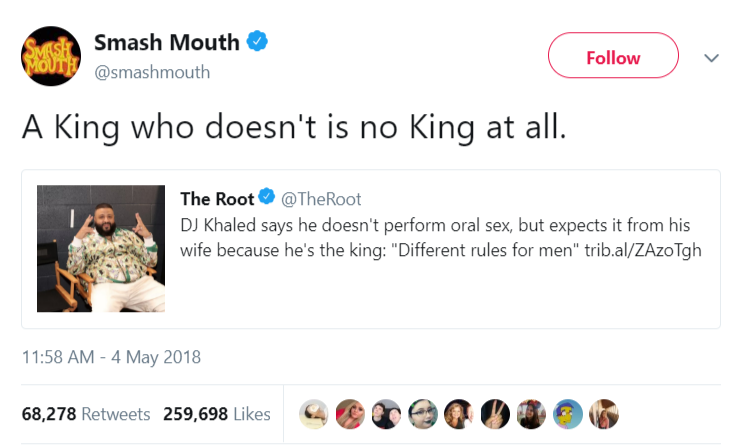
Task: Click the 11:58 AM - 4 May 2018 timestamp
Action: click(111, 356)
